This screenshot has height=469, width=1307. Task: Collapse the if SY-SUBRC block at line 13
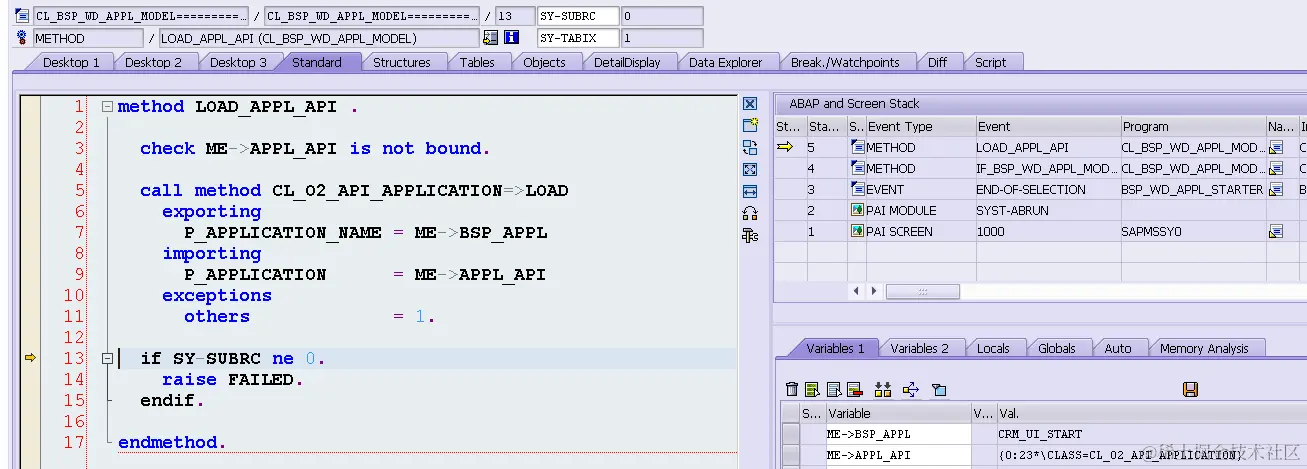(107, 358)
